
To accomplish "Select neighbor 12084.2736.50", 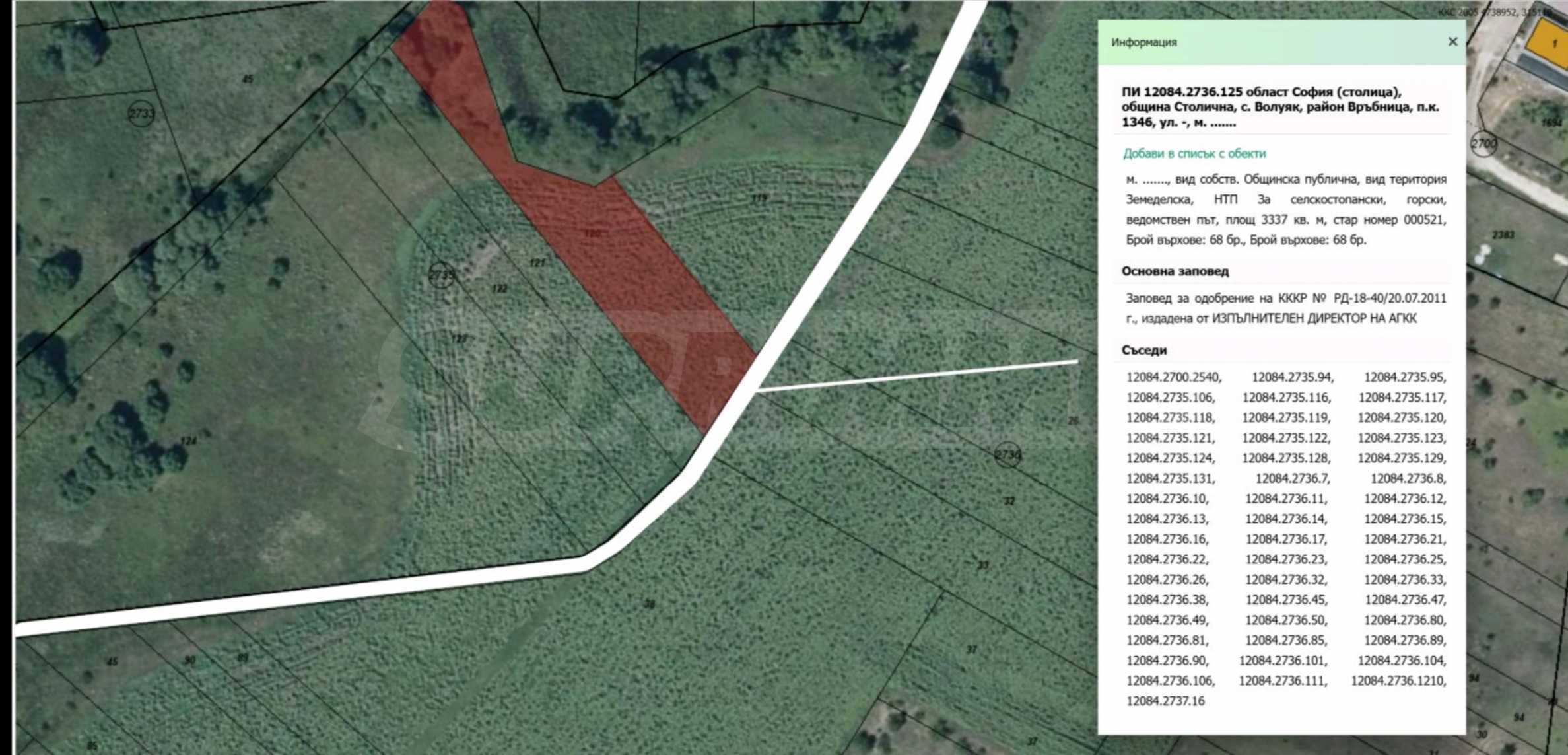I will pyautogui.click(x=1286, y=620).
